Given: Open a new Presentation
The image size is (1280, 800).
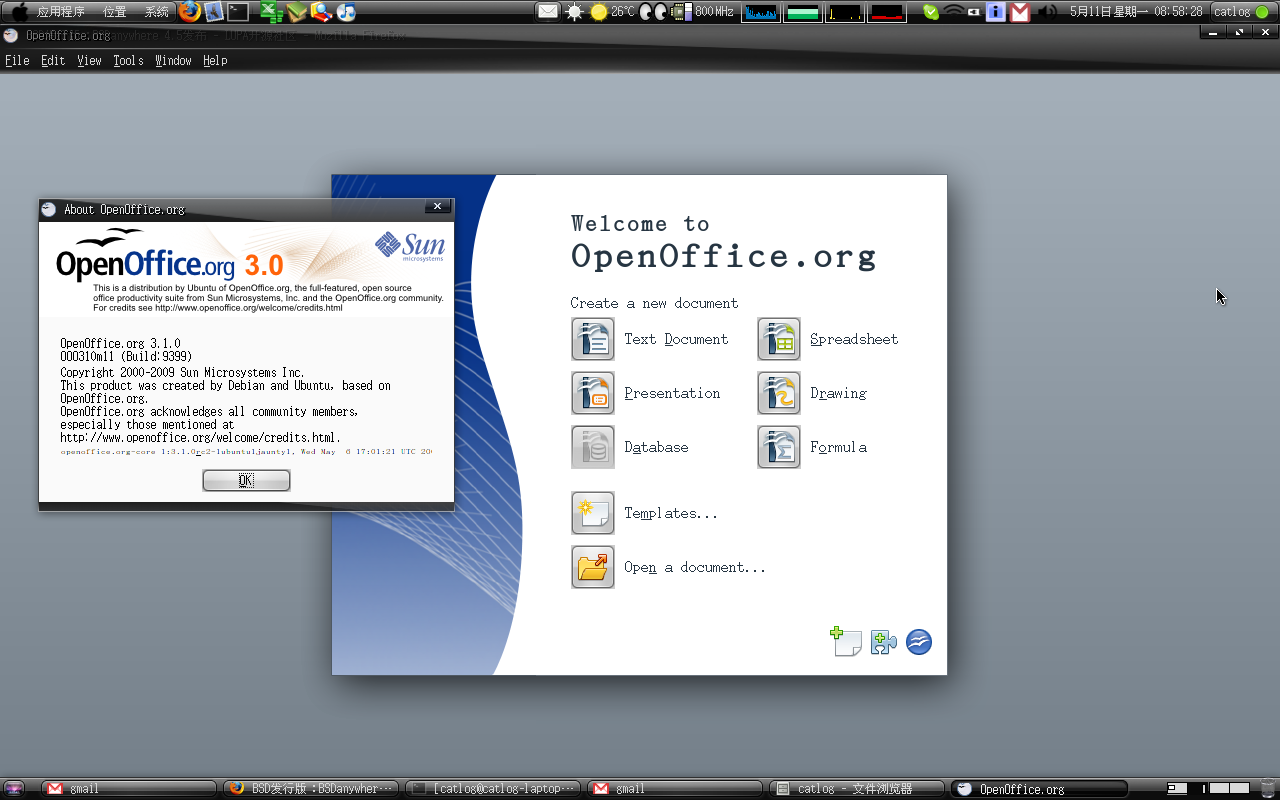Looking at the screenshot, I should [593, 393].
